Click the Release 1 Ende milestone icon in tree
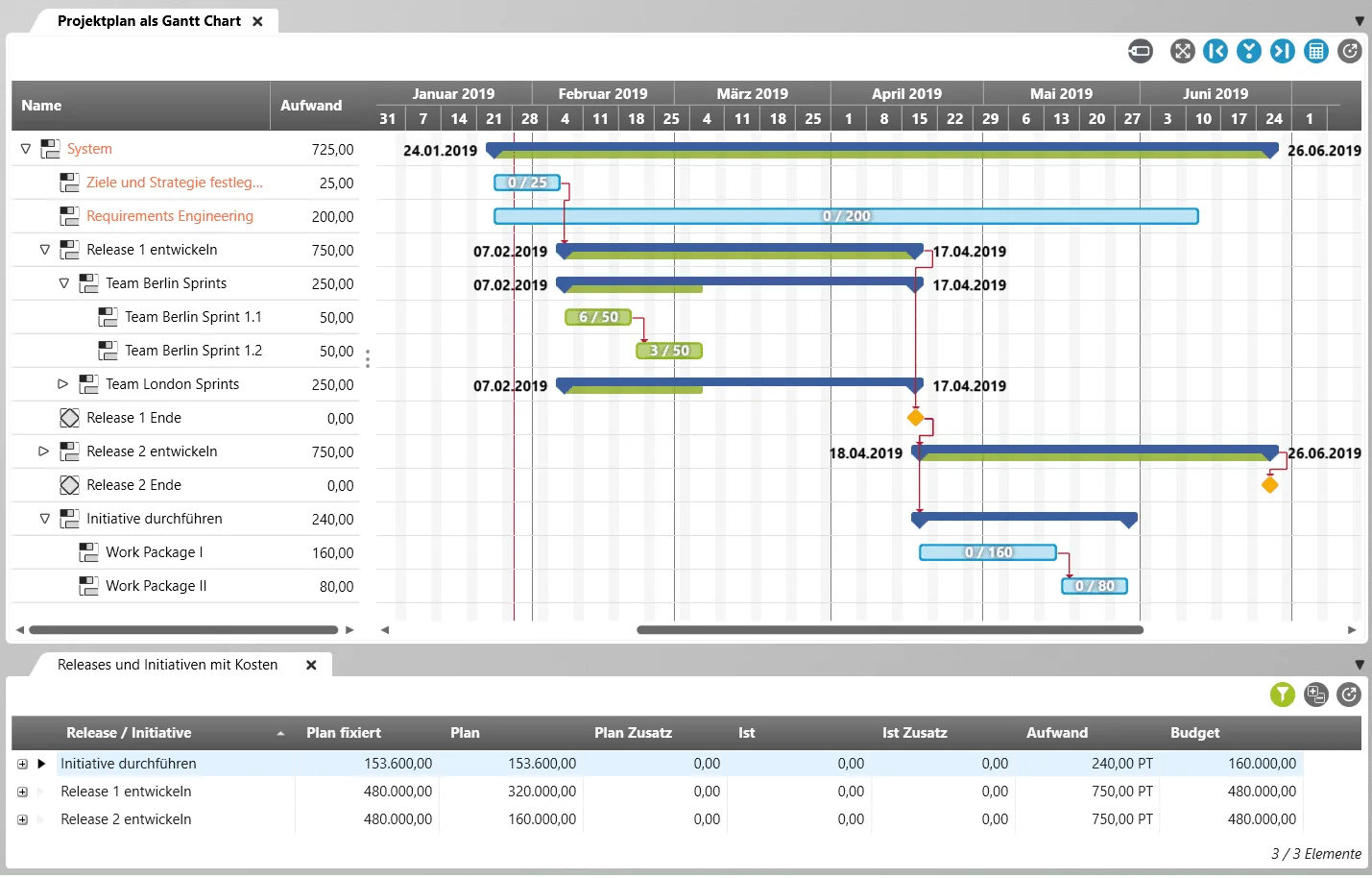1372x878 pixels. 69,418
